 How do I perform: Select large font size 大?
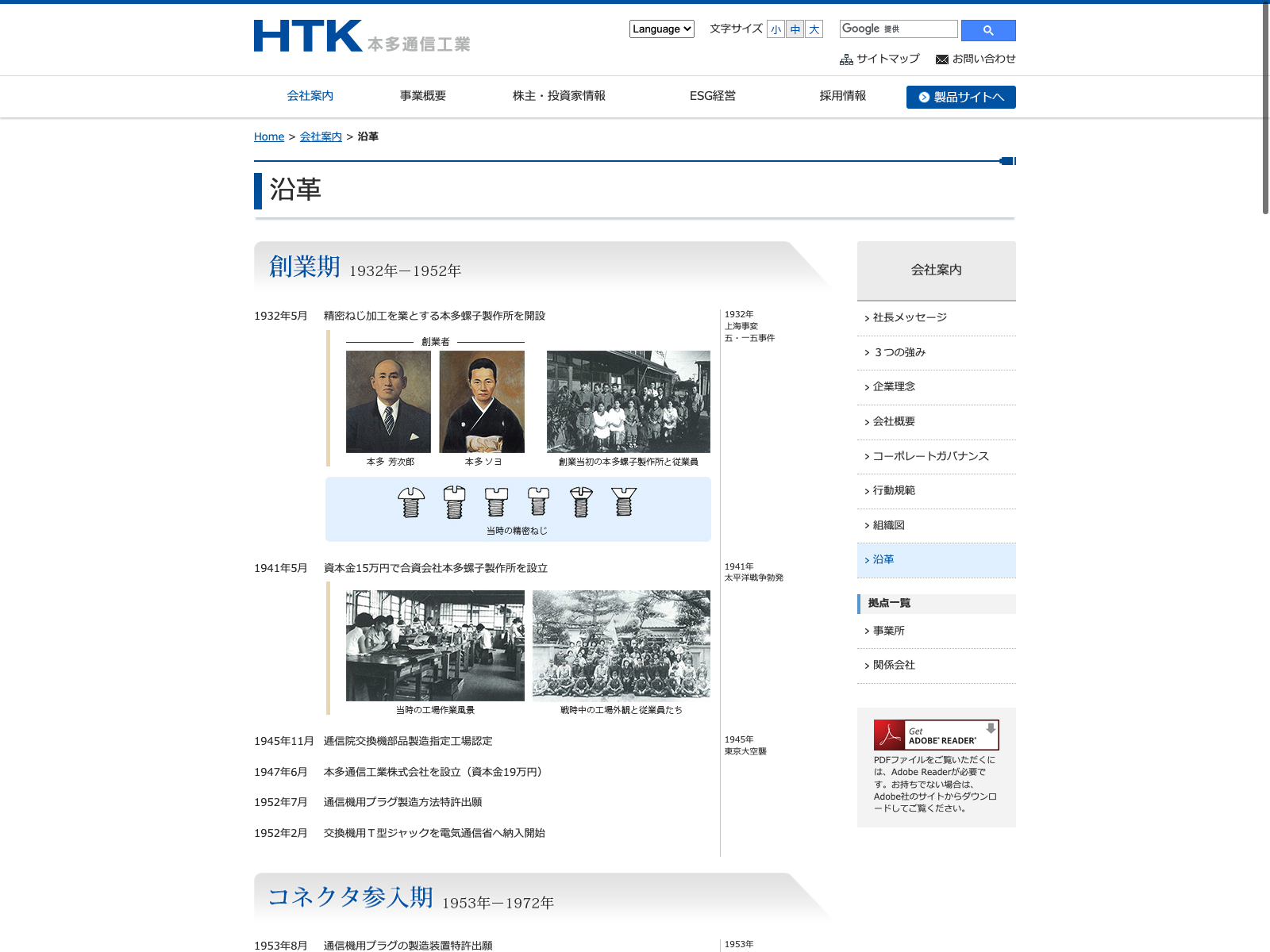(814, 29)
